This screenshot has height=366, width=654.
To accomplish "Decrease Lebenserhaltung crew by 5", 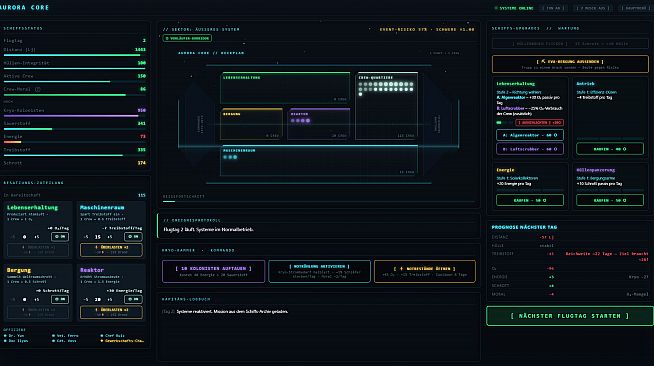I will point(13,237).
